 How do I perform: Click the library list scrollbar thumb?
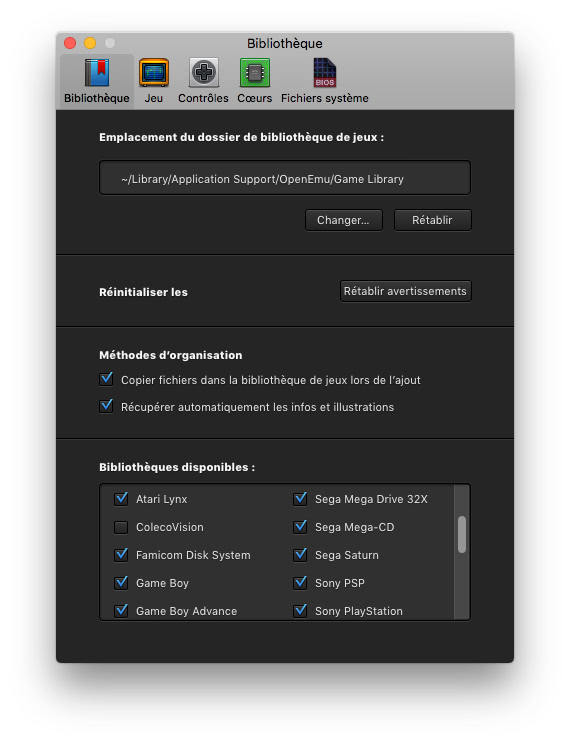(x=462, y=535)
